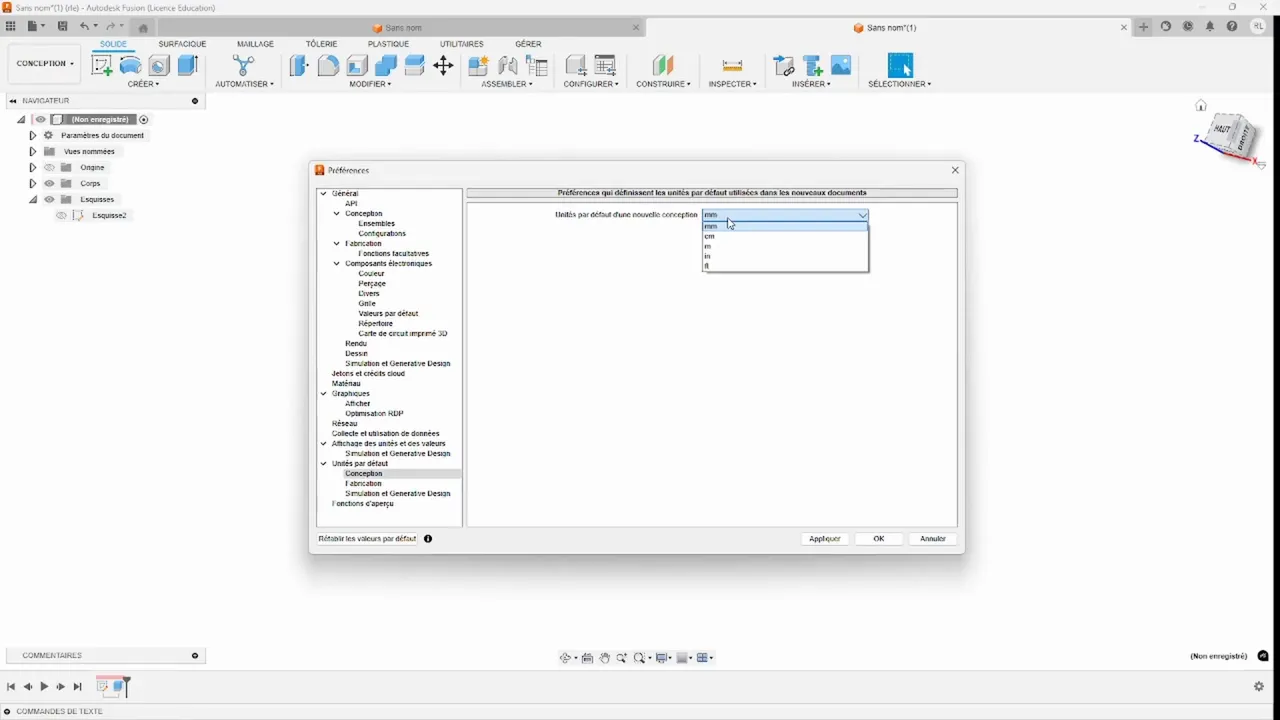Toggle visibility of the Esquisses folder
This screenshot has width=1280, height=720.
pos(49,200)
